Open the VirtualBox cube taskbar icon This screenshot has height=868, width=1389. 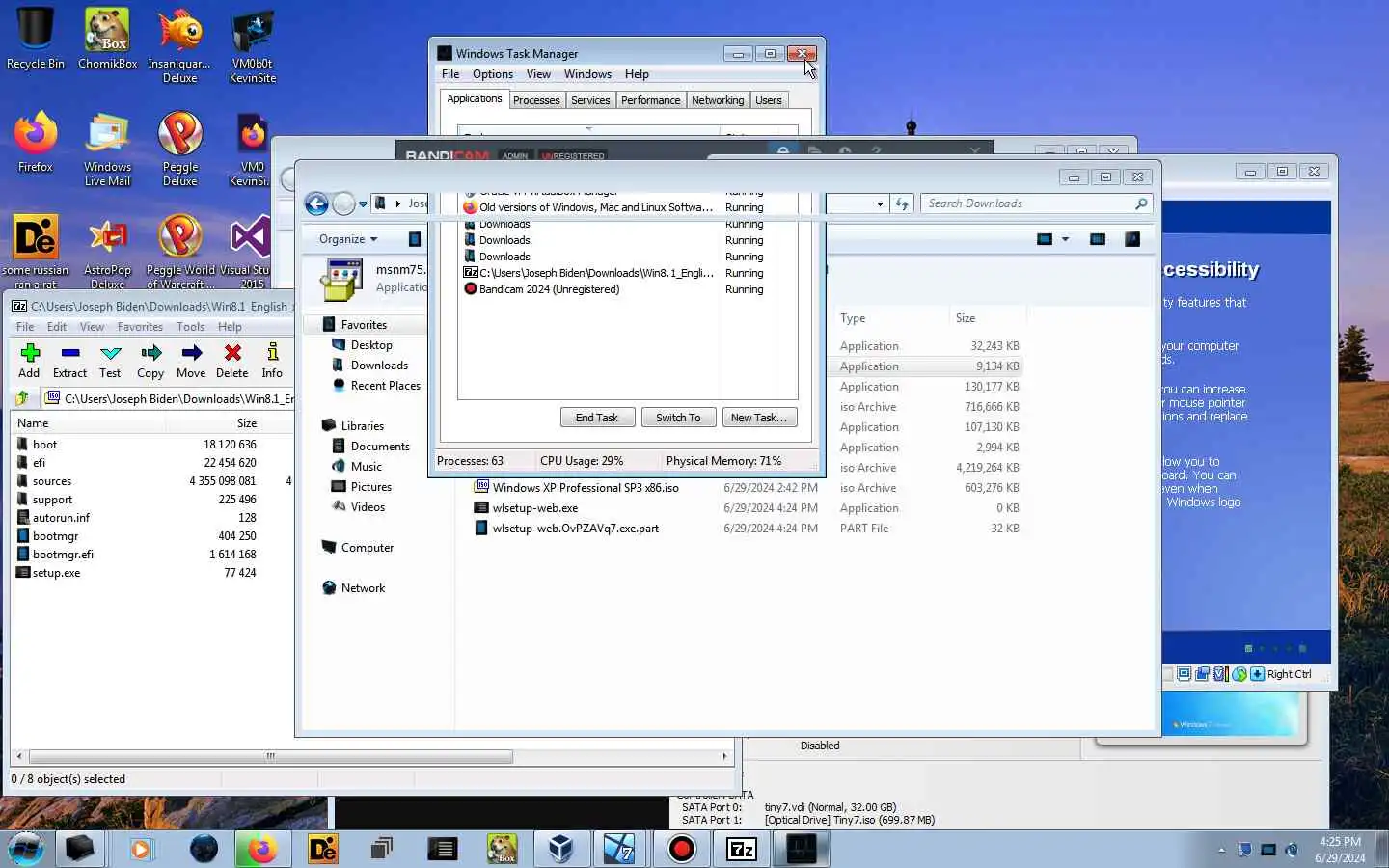coord(561,849)
